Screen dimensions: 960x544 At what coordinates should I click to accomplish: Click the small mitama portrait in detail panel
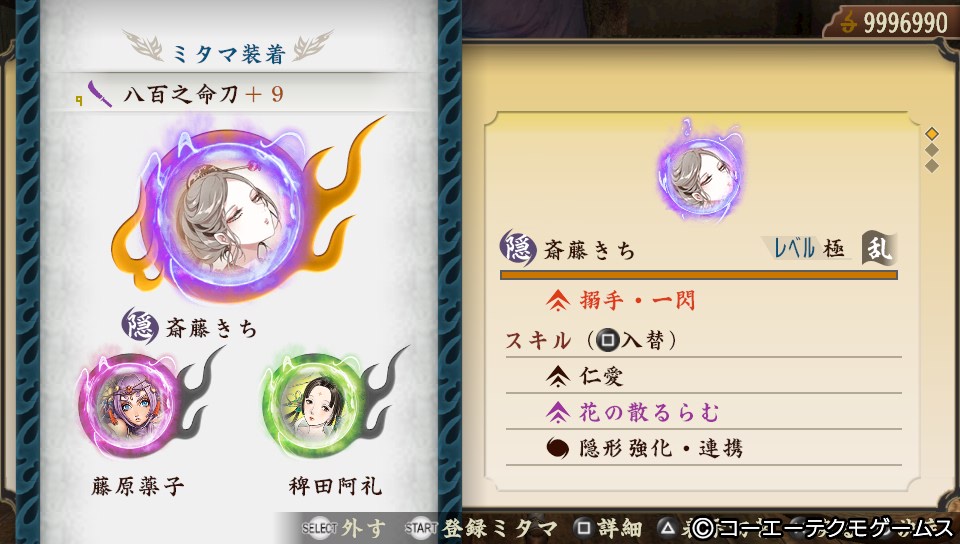701,173
